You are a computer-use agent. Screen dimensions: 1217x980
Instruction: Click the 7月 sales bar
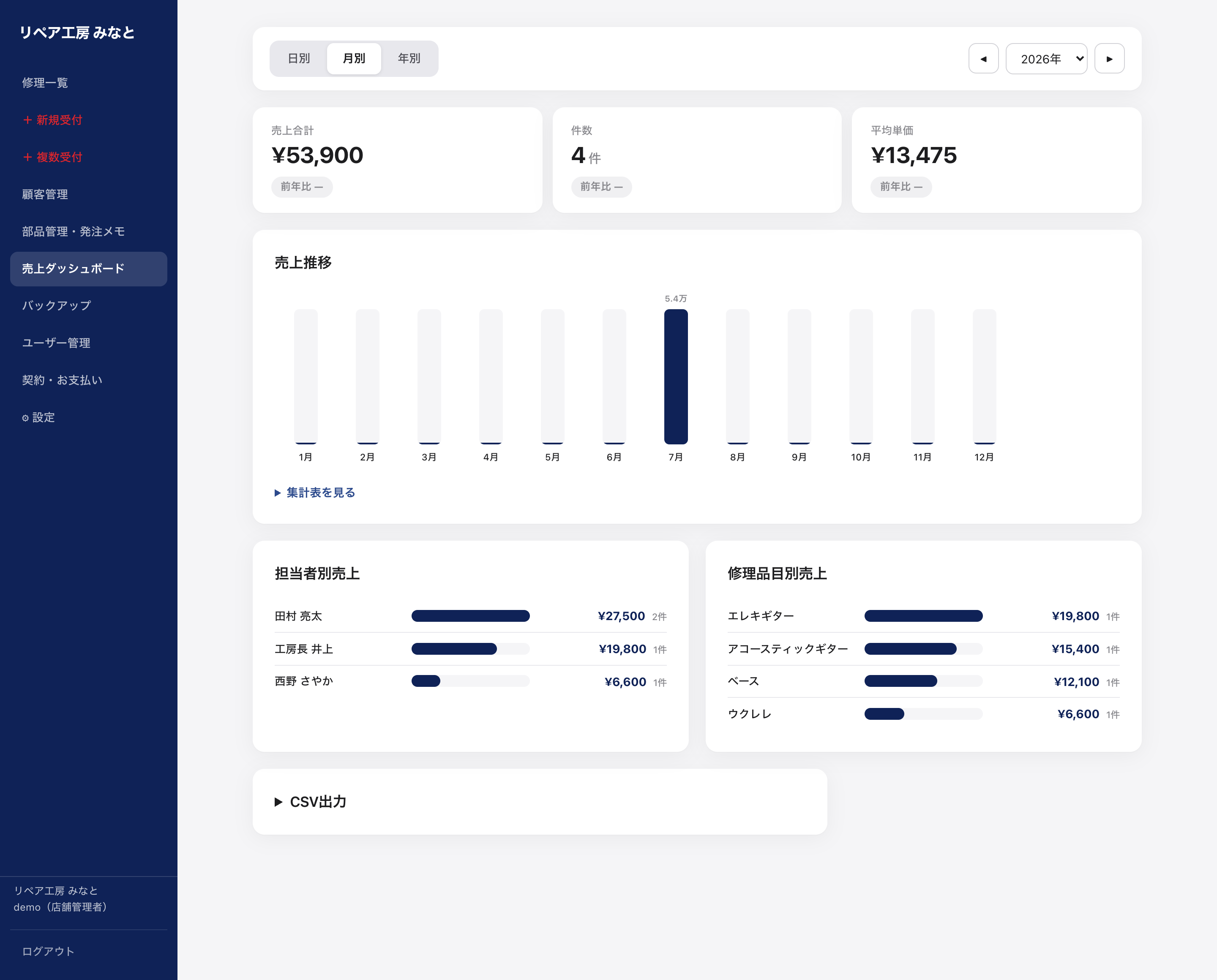675,376
